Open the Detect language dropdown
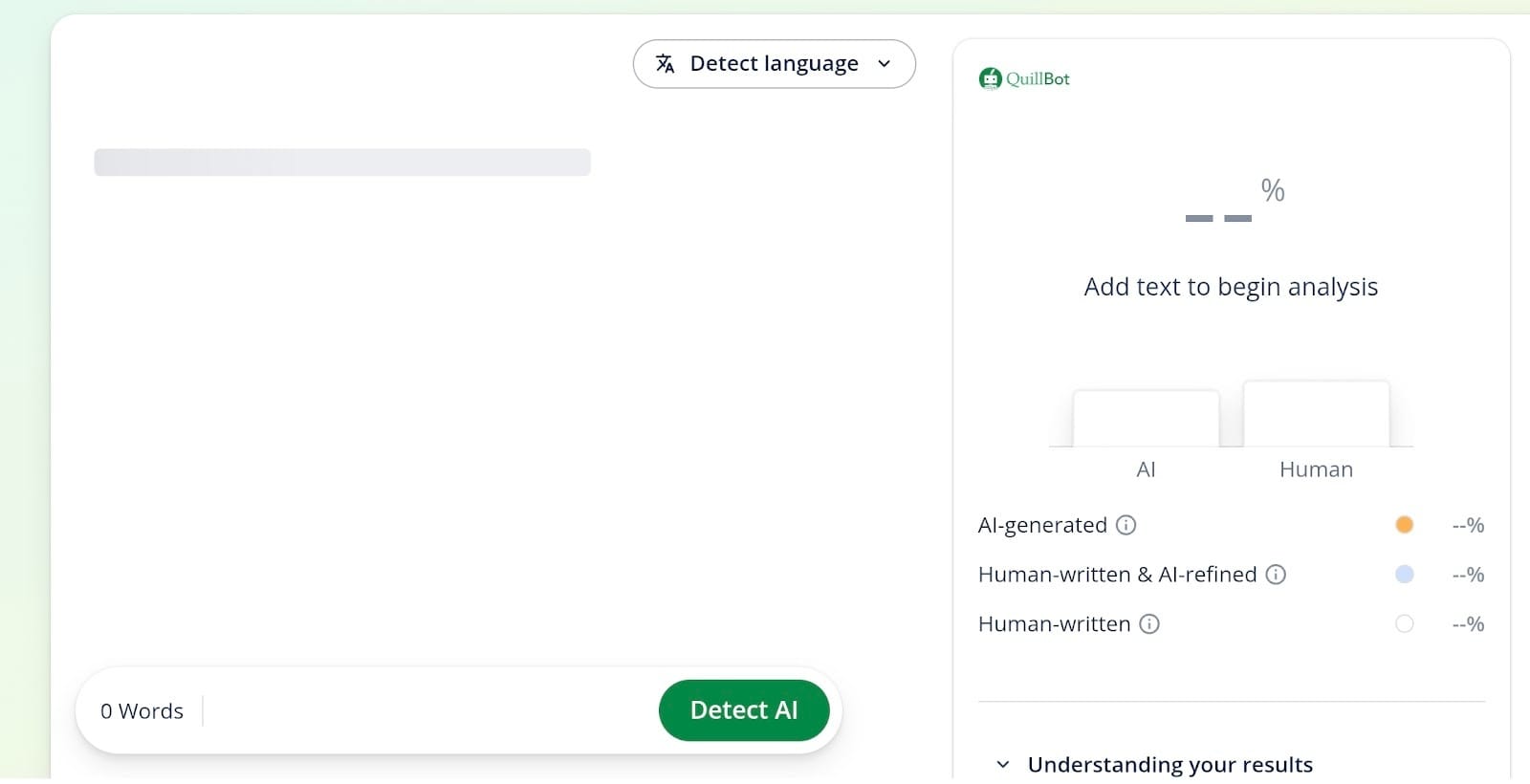Viewport: 1530px width, 784px height. tap(774, 64)
